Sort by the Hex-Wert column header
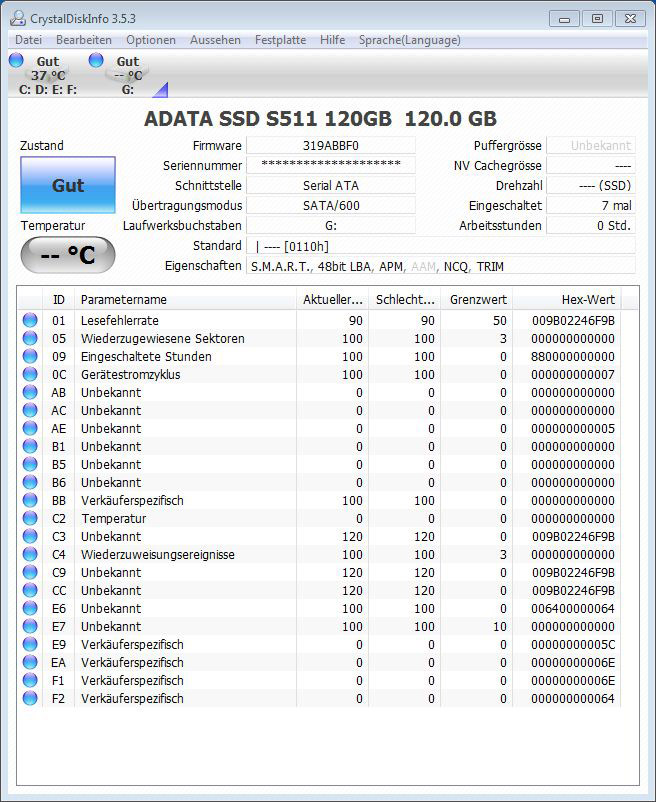Image resolution: width=656 pixels, height=802 pixels. pos(567,300)
